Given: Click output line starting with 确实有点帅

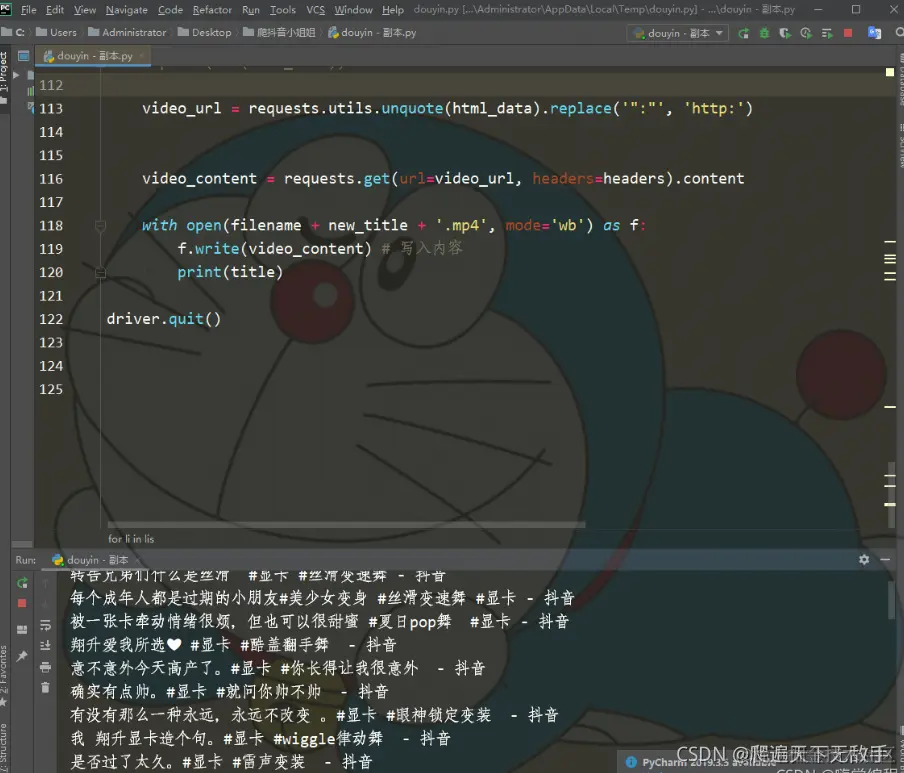Looking at the screenshot, I should pyautogui.click(x=229, y=692).
